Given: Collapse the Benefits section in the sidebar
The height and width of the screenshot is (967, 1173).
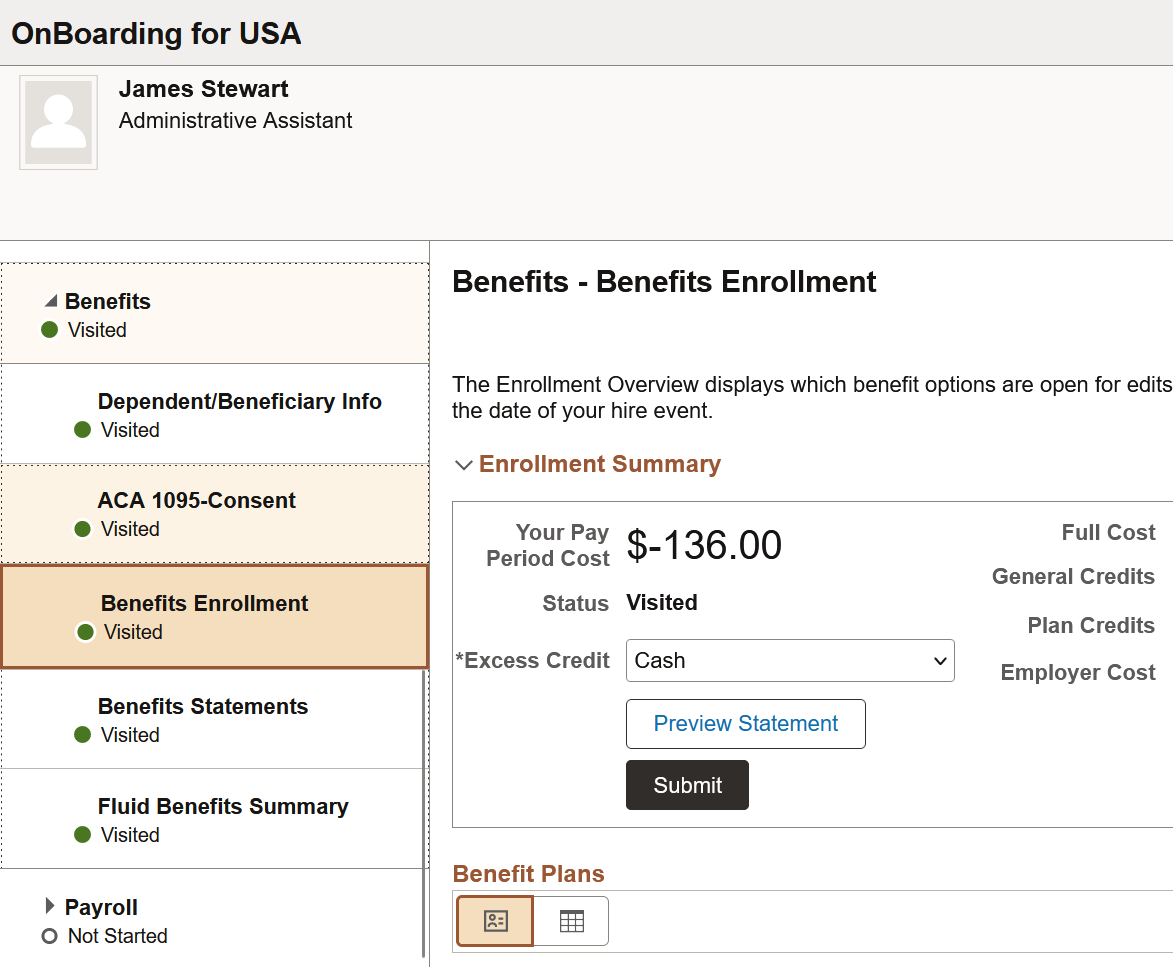Looking at the screenshot, I should click(51, 301).
